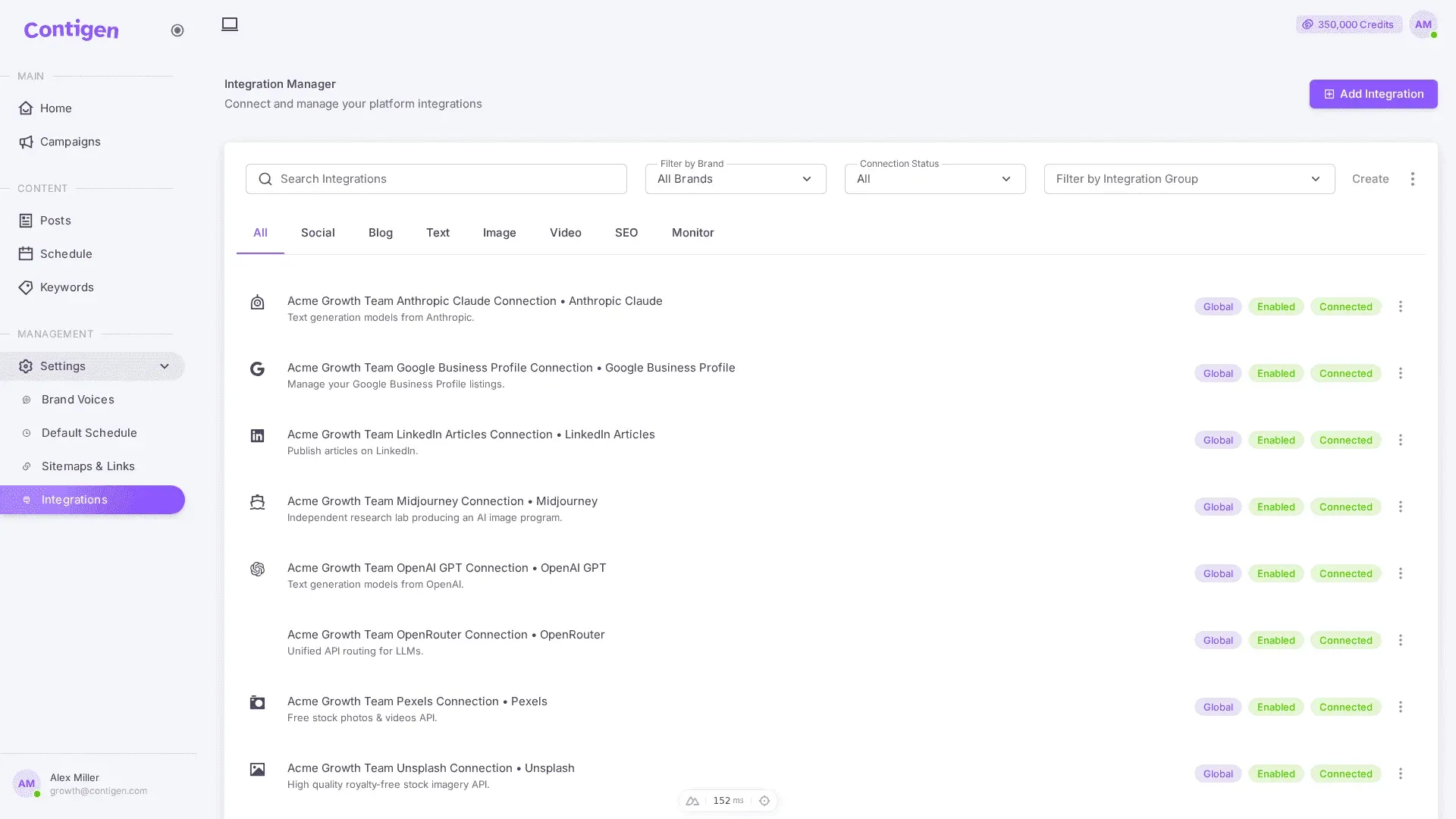The image size is (1456, 819).
Task: Click the Add Integration button
Action: point(1373,94)
